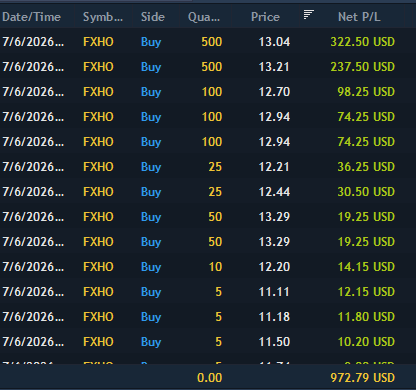Click the sort indicator icon next to Price
The height and width of the screenshot is (390, 416).
click(309, 15)
